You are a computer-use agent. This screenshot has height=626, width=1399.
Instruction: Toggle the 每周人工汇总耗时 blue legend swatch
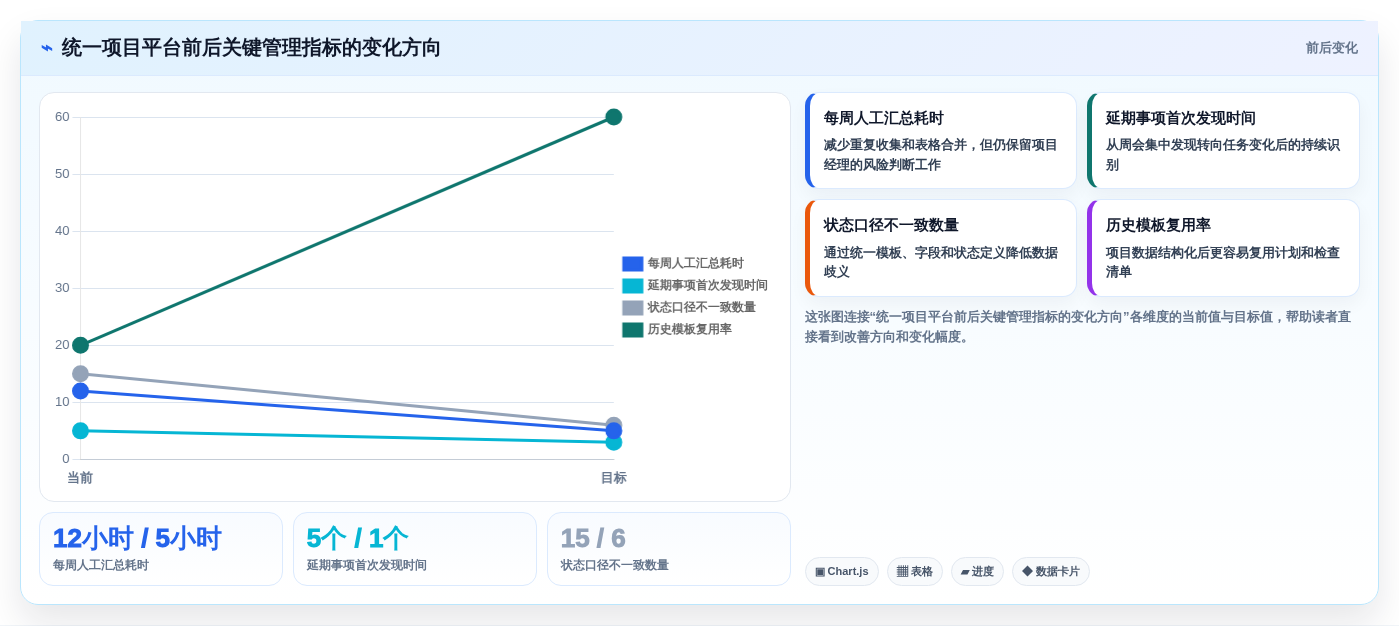coord(632,264)
